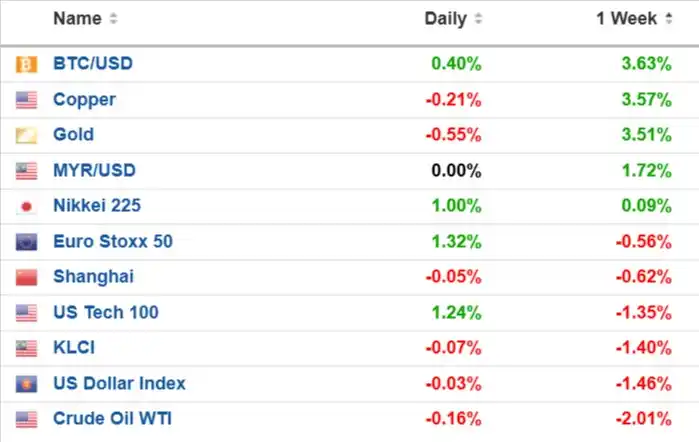Click the Japan flag beside Nikkei 225
The height and width of the screenshot is (442, 699).
[x=26, y=207]
